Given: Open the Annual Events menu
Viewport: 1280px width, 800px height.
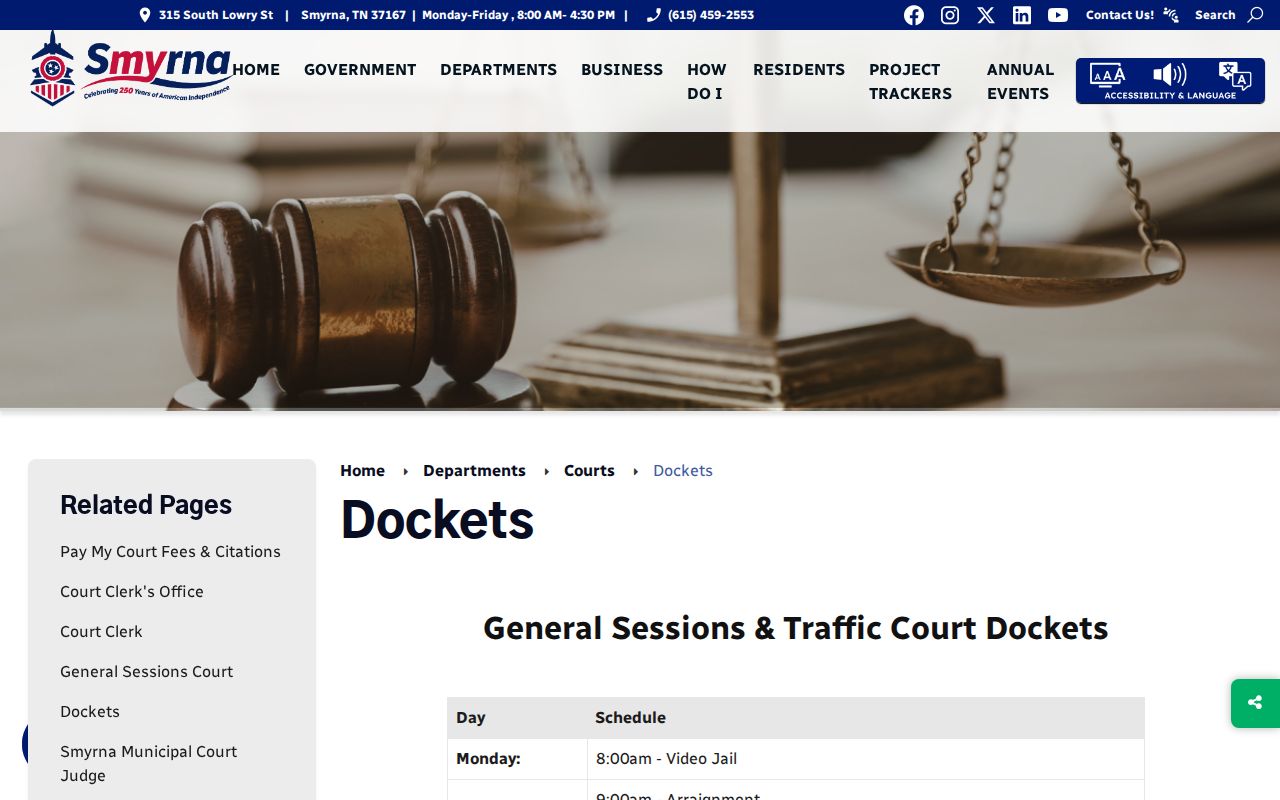Looking at the screenshot, I should [1020, 81].
